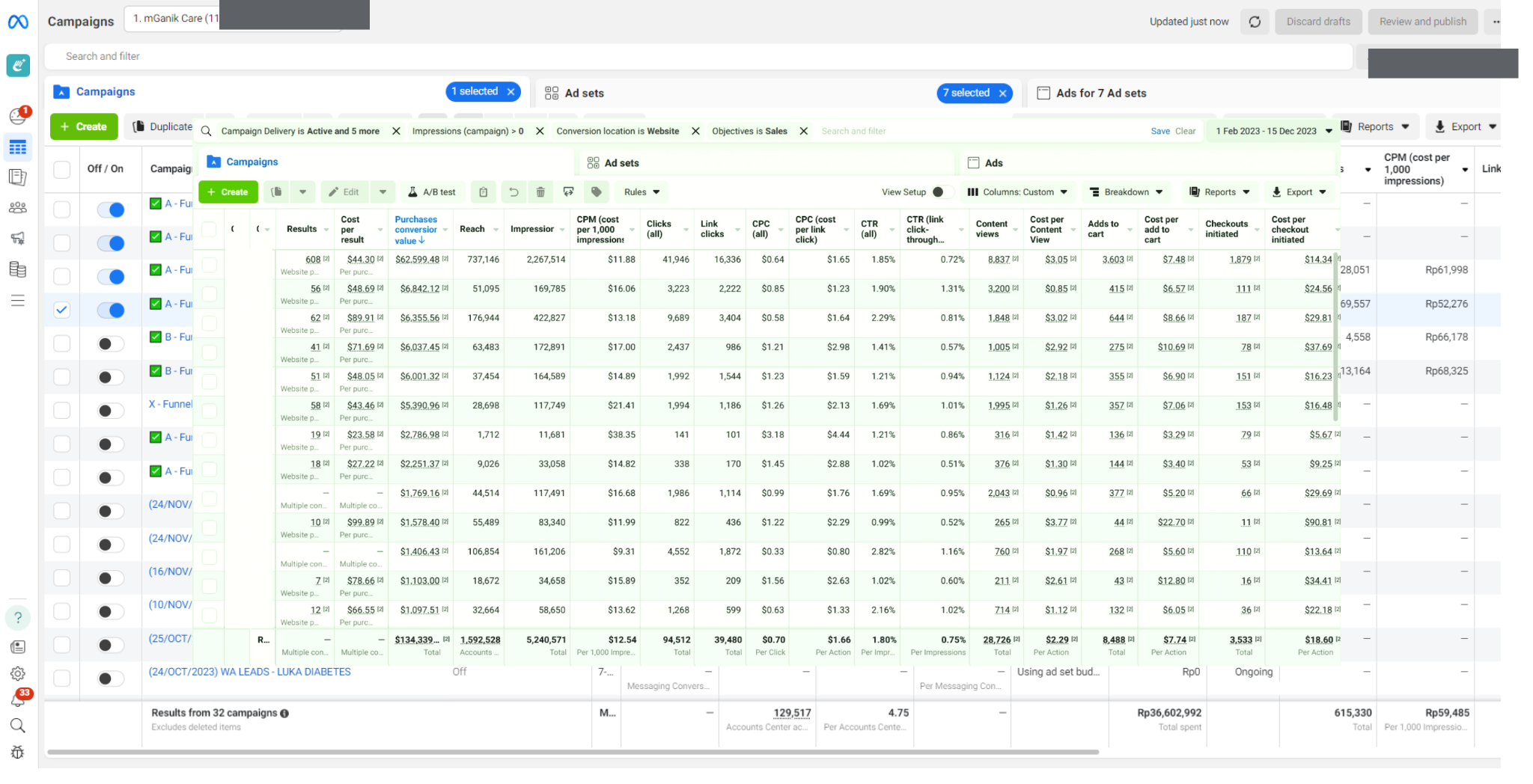Open the Breakdown dropdown
This screenshot has width=1533, height=784.
tap(1126, 192)
